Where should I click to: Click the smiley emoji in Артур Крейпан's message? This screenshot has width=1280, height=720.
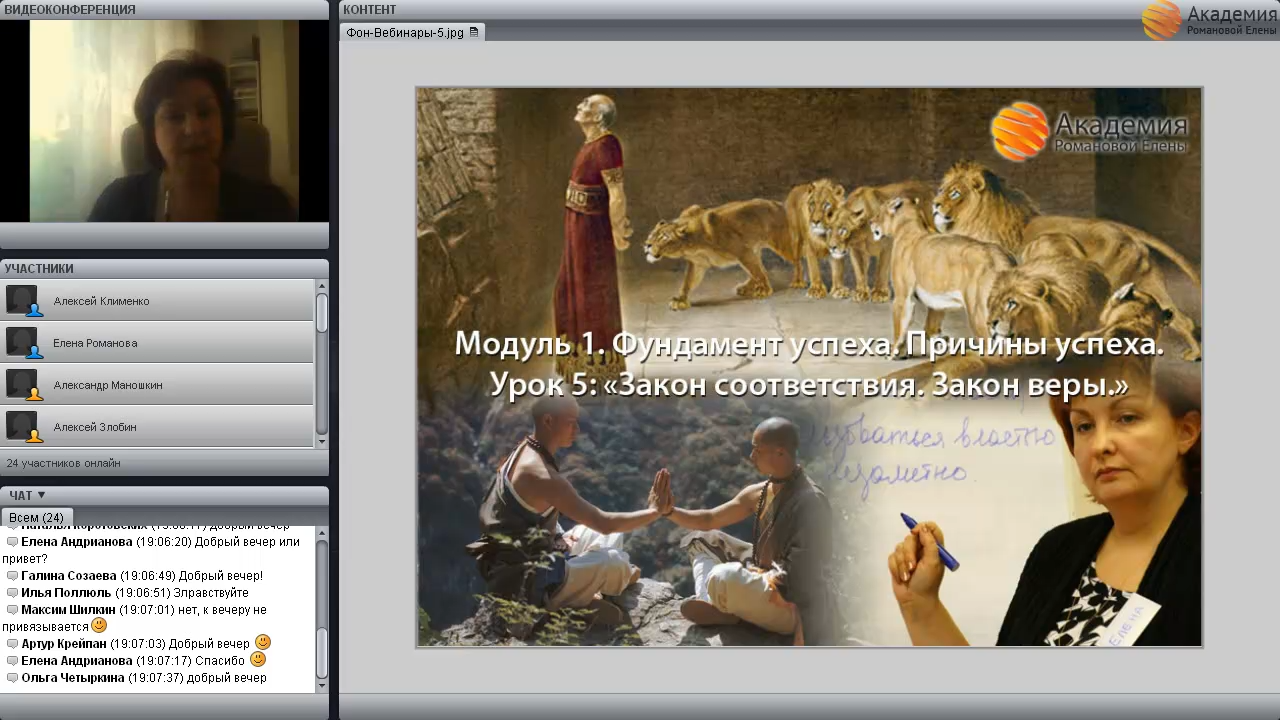pyautogui.click(x=263, y=642)
